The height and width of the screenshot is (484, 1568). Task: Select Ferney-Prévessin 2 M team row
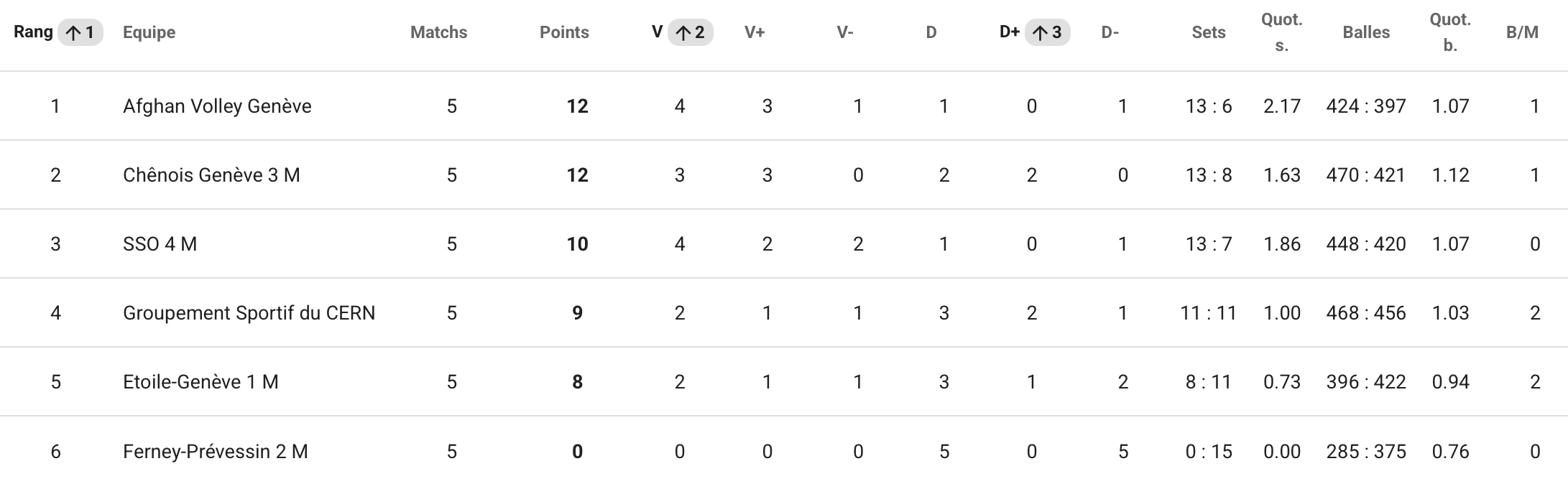784,451
